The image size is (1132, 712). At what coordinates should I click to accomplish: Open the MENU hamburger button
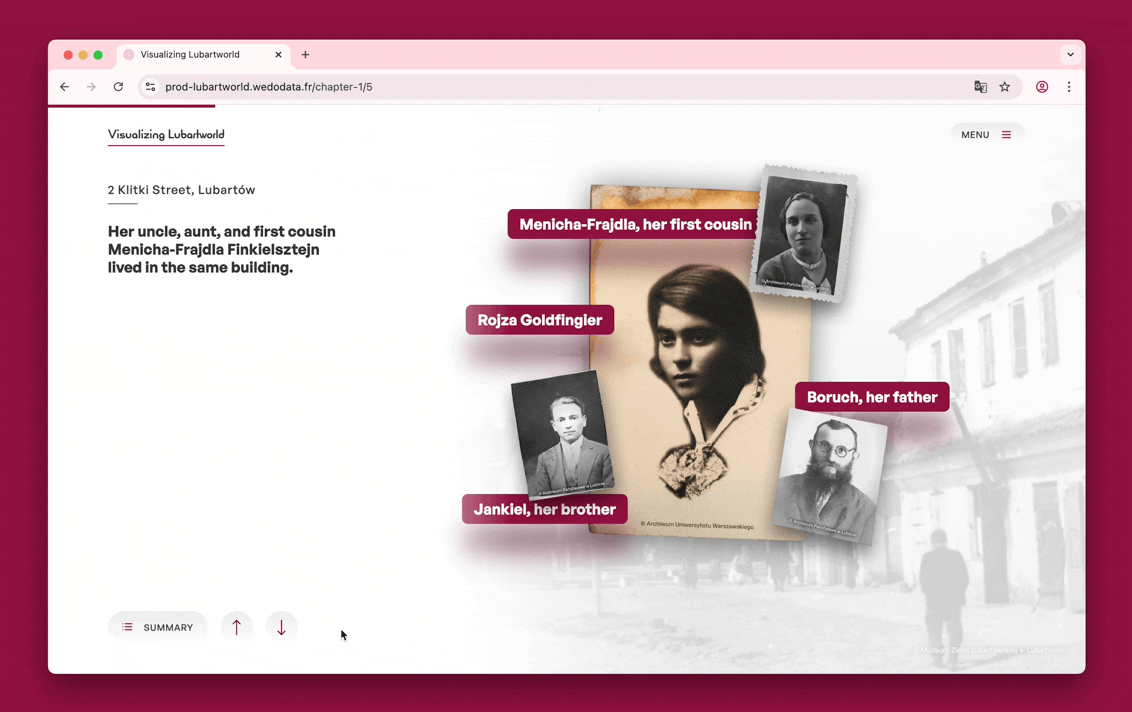tap(986, 135)
